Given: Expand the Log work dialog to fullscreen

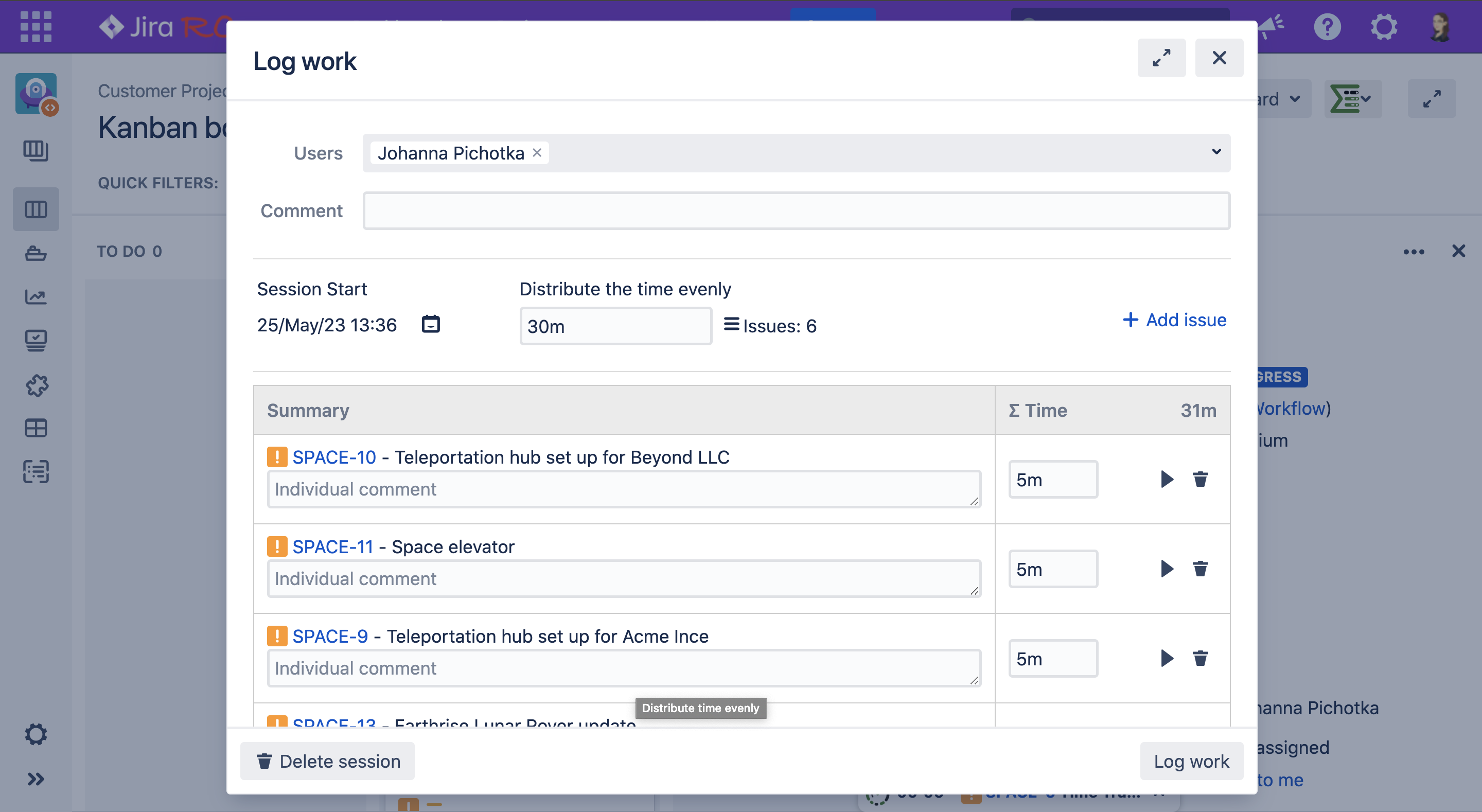Looking at the screenshot, I should (x=1161, y=58).
